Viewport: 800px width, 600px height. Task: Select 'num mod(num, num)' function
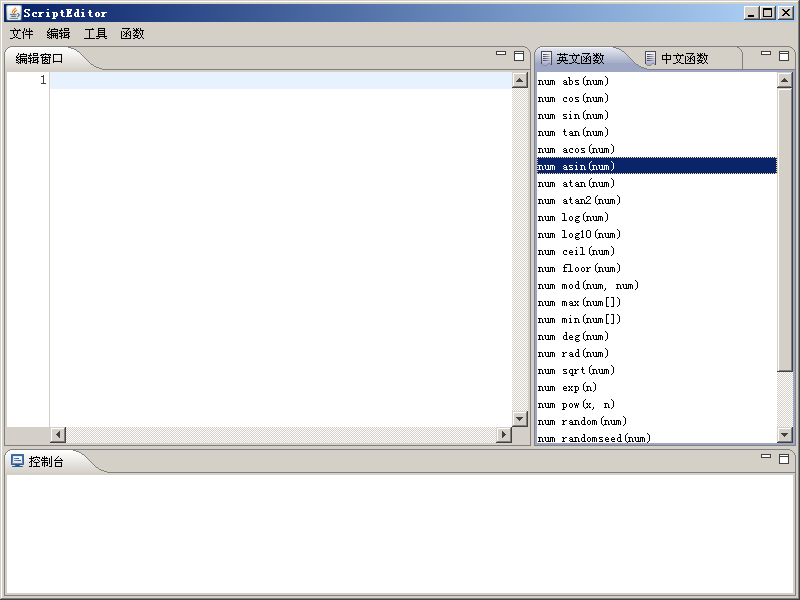(x=657, y=286)
